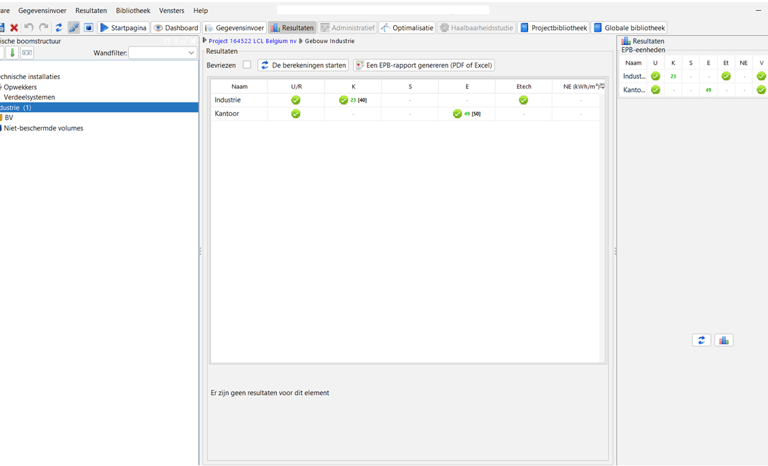Image resolution: width=768 pixels, height=466 pixels.
Task: Click Indust... Et check in right panel
Action: 726,76
